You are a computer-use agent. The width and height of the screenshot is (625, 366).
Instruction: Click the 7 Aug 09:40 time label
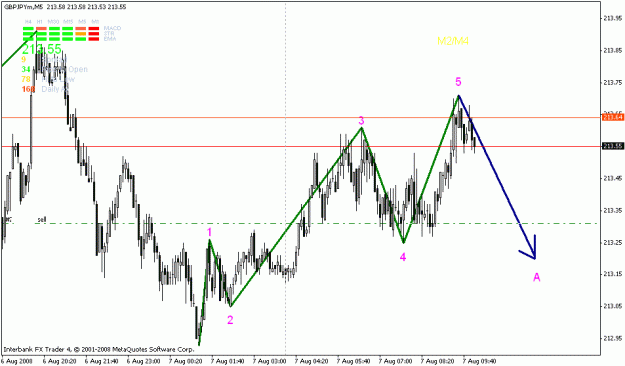pyautogui.click(x=480, y=361)
